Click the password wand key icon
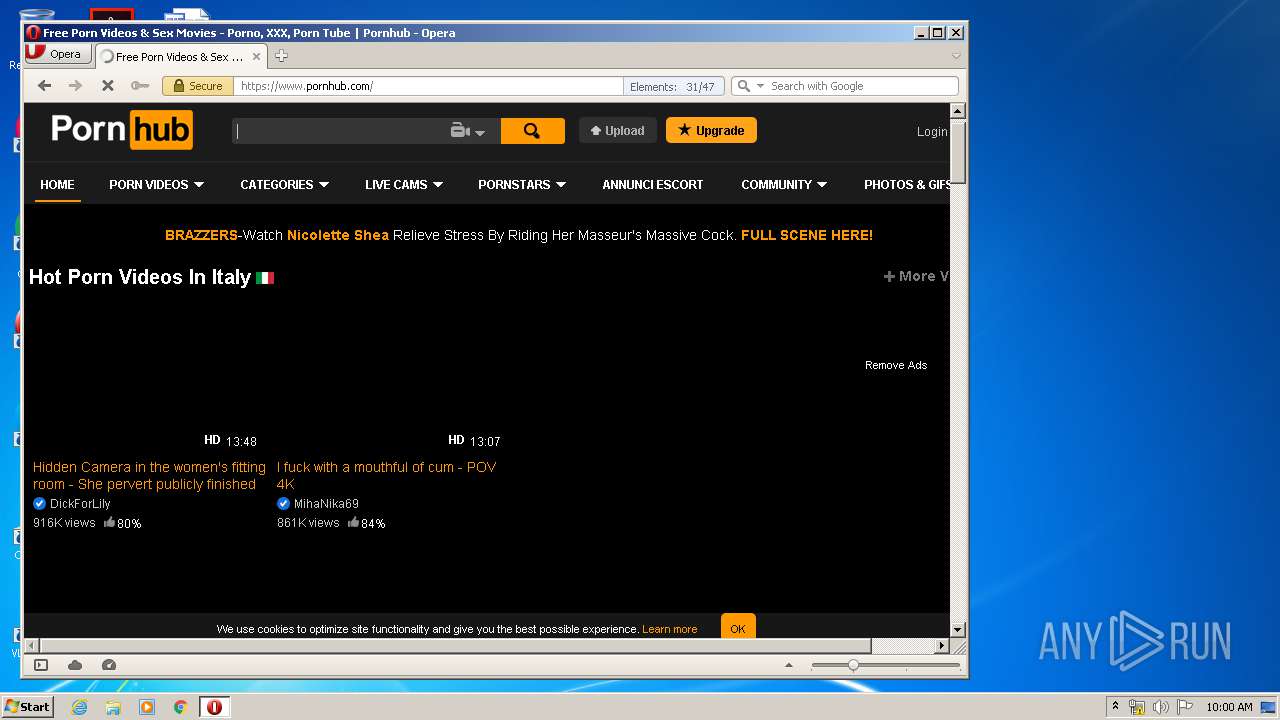 (140, 86)
